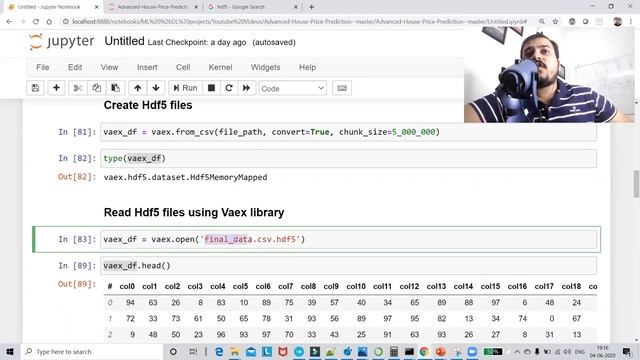The height and width of the screenshot is (360, 640).
Task: Copy selected cells icon
Action: click(96, 88)
